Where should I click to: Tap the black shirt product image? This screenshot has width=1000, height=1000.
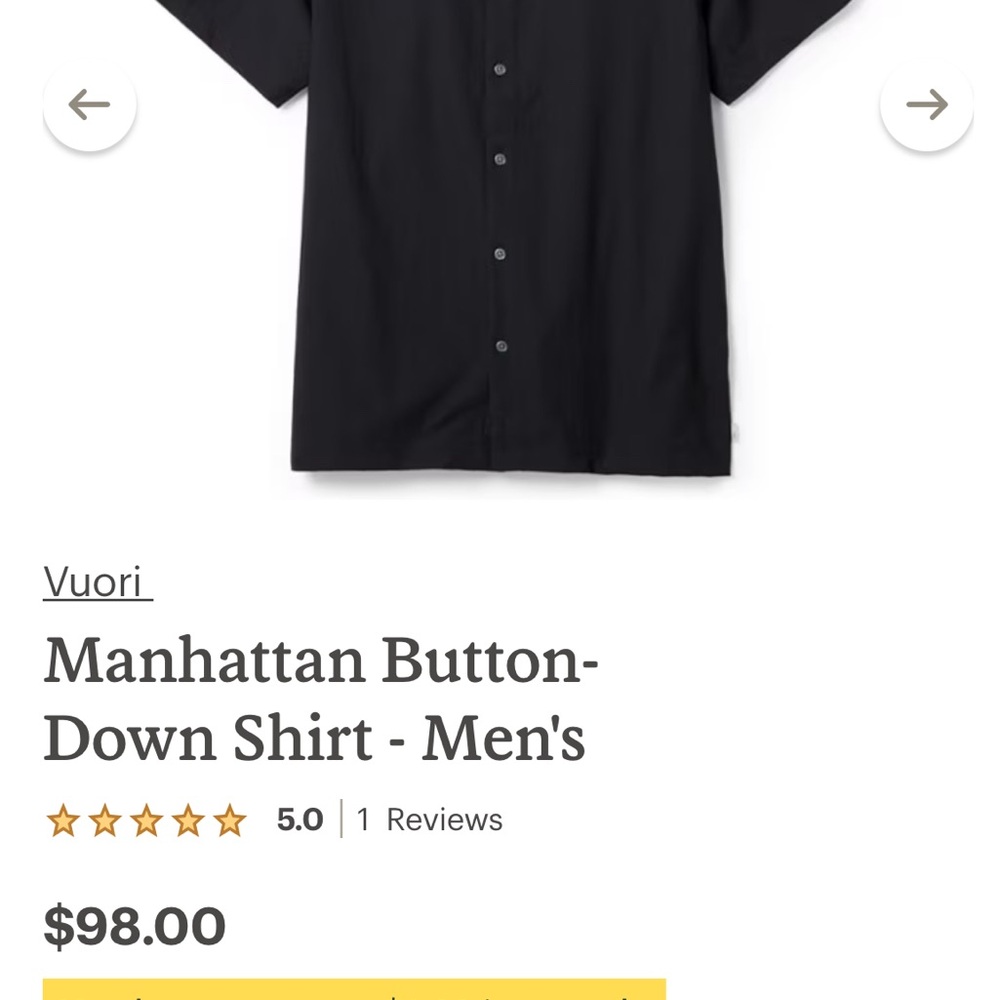(x=500, y=250)
